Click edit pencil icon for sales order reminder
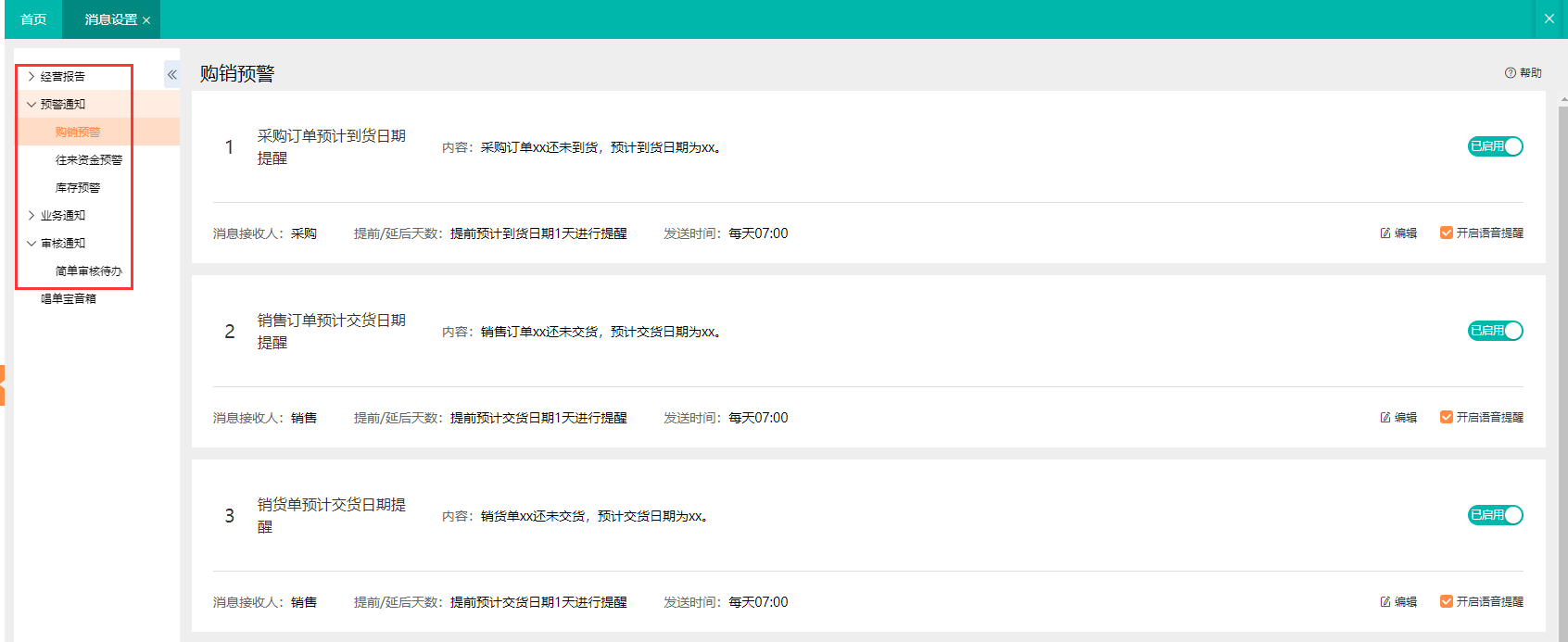 [1385, 418]
